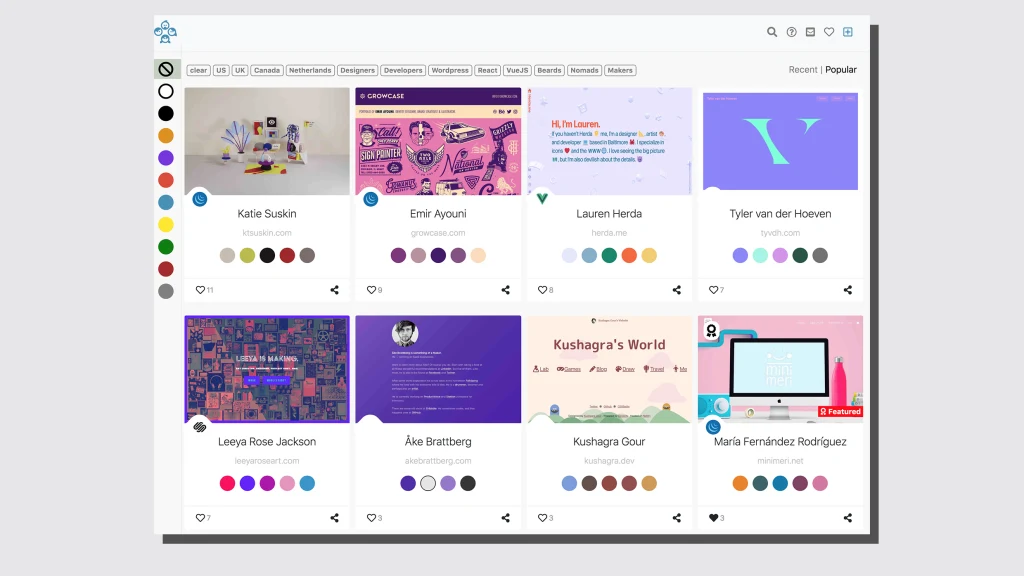Click the heart favorites icon in the header
The height and width of the screenshot is (576, 1024).
[x=829, y=31]
